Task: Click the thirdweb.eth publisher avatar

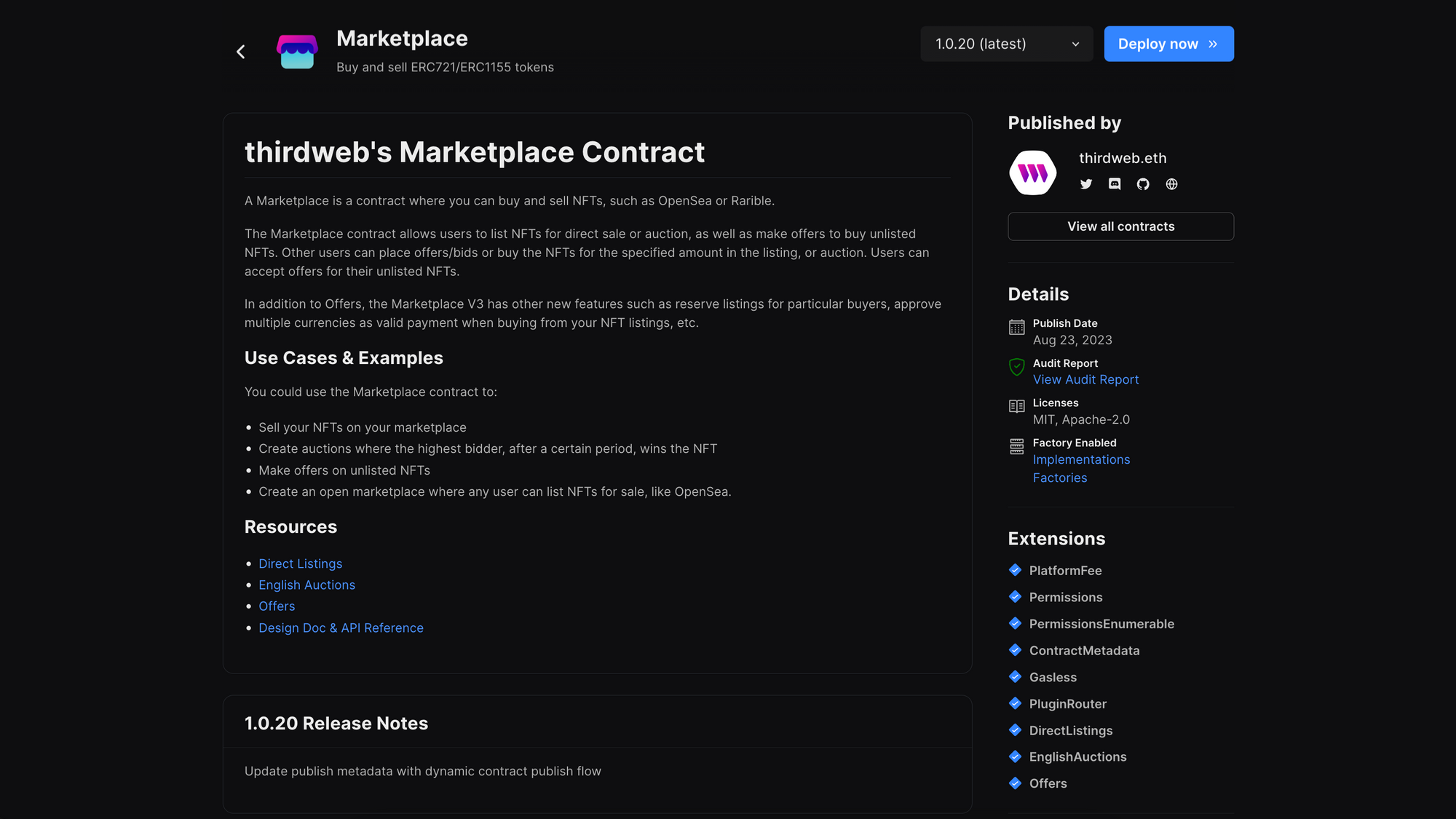Action: [1032, 173]
